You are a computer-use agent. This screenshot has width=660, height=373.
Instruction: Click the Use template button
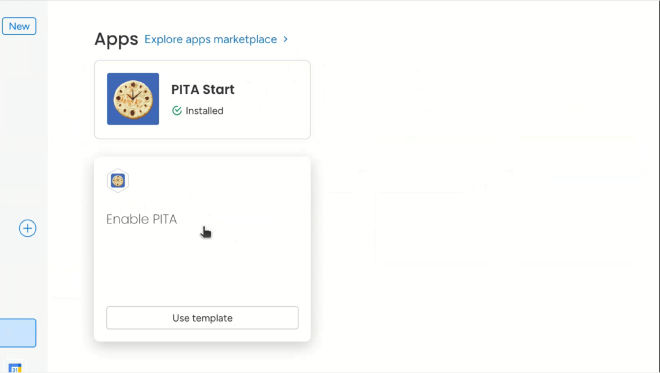(x=202, y=318)
